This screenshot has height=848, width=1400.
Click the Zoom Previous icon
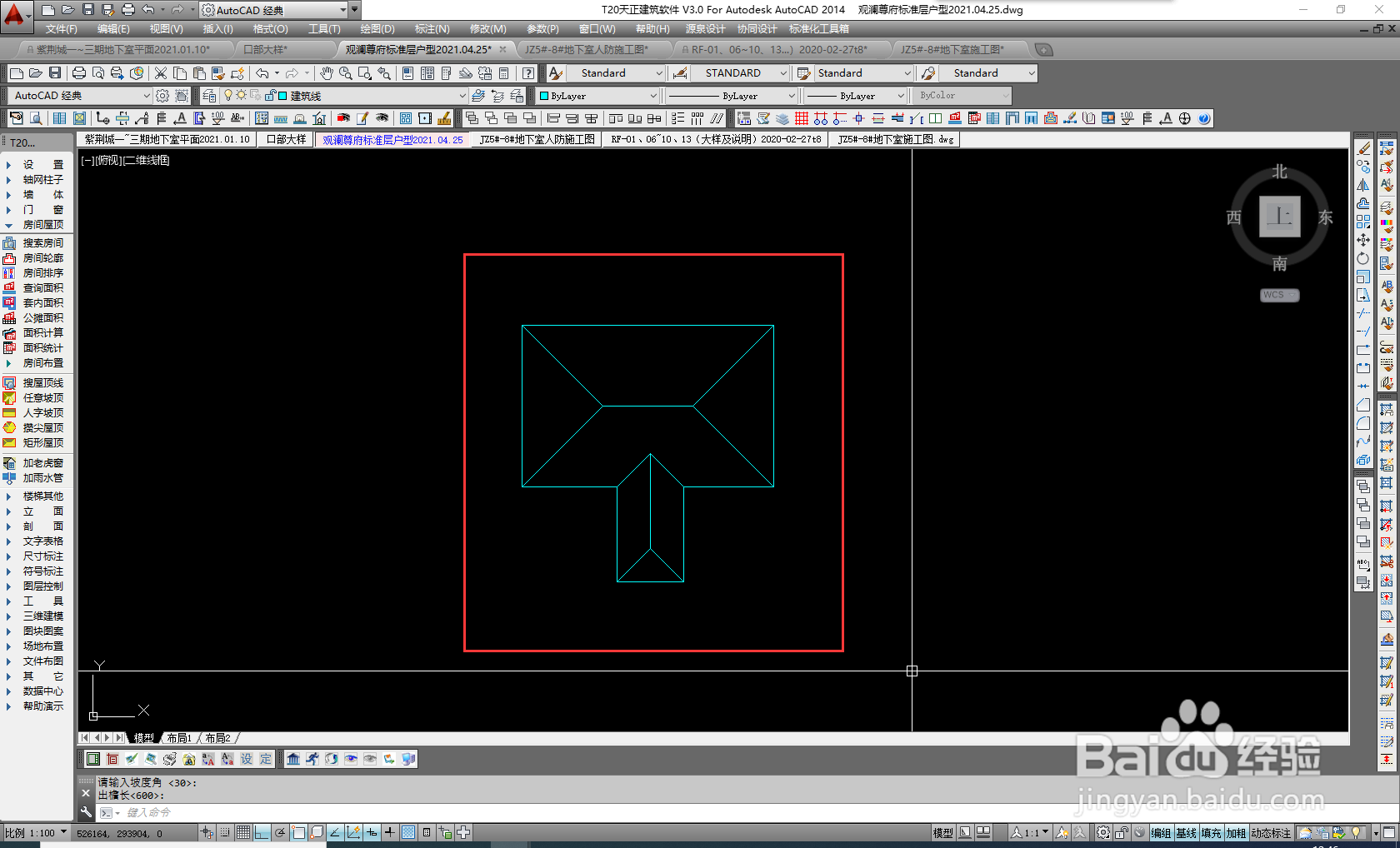point(384,73)
